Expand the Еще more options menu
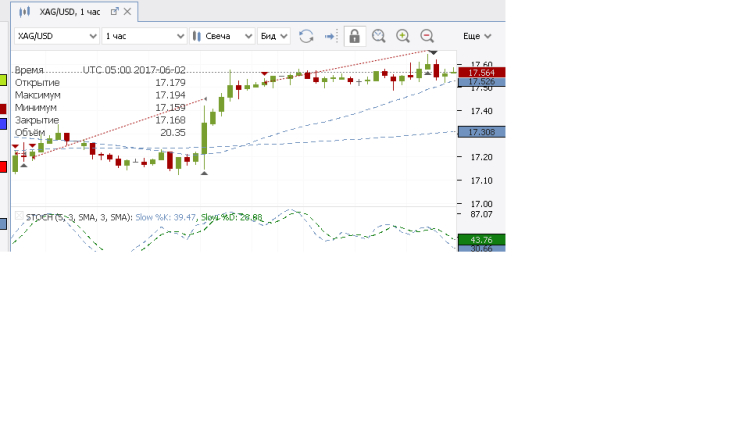750x422 pixels. coord(477,36)
